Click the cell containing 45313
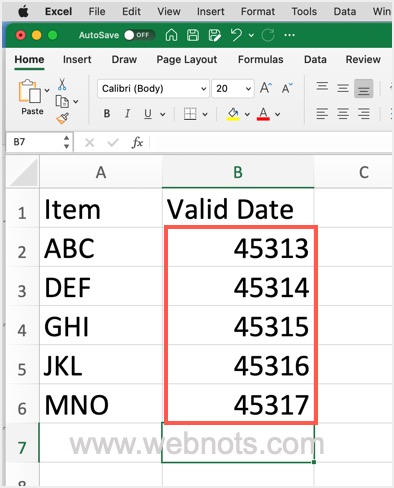Image resolution: width=394 pixels, height=488 pixels. (x=238, y=248)
